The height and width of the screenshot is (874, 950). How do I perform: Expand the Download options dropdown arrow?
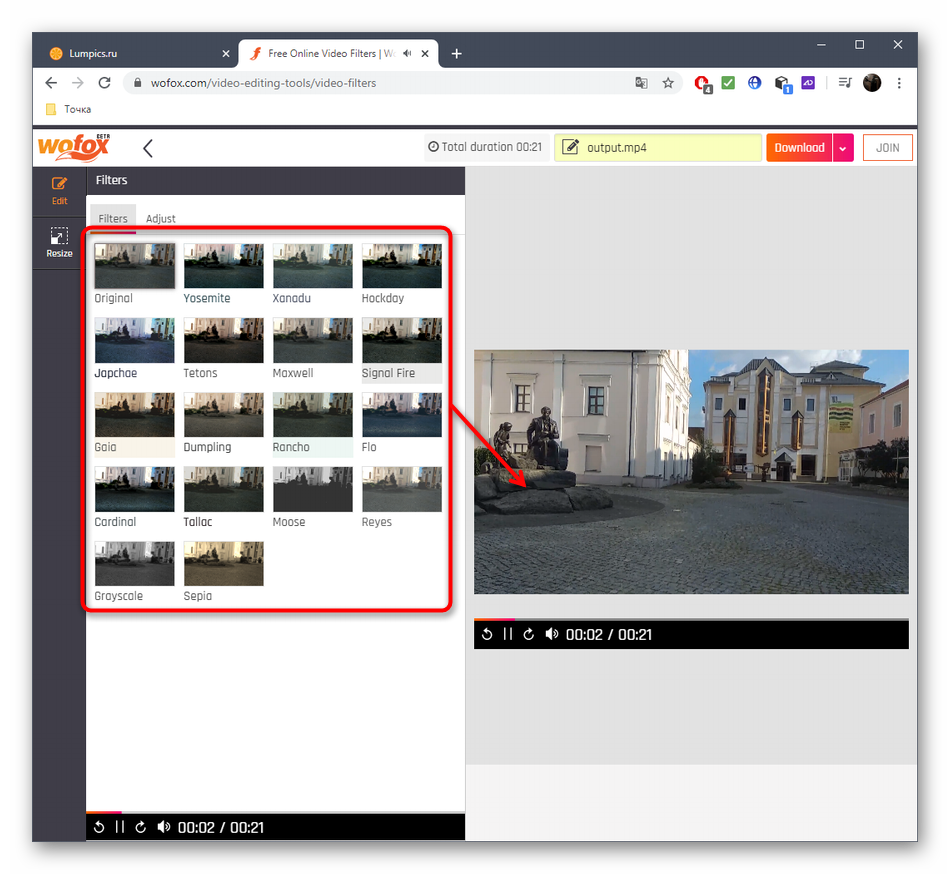pos(843,148)
